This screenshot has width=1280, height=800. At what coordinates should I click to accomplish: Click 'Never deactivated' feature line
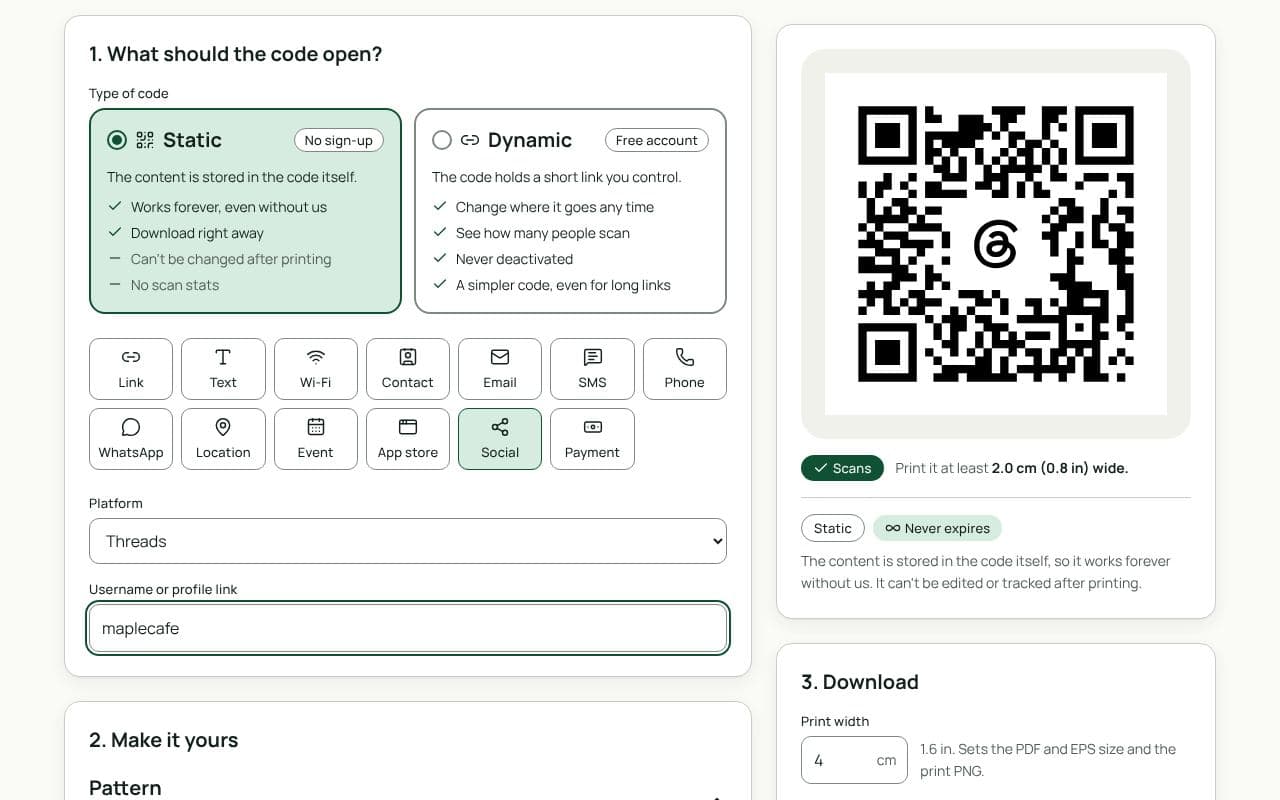(514, 259)
